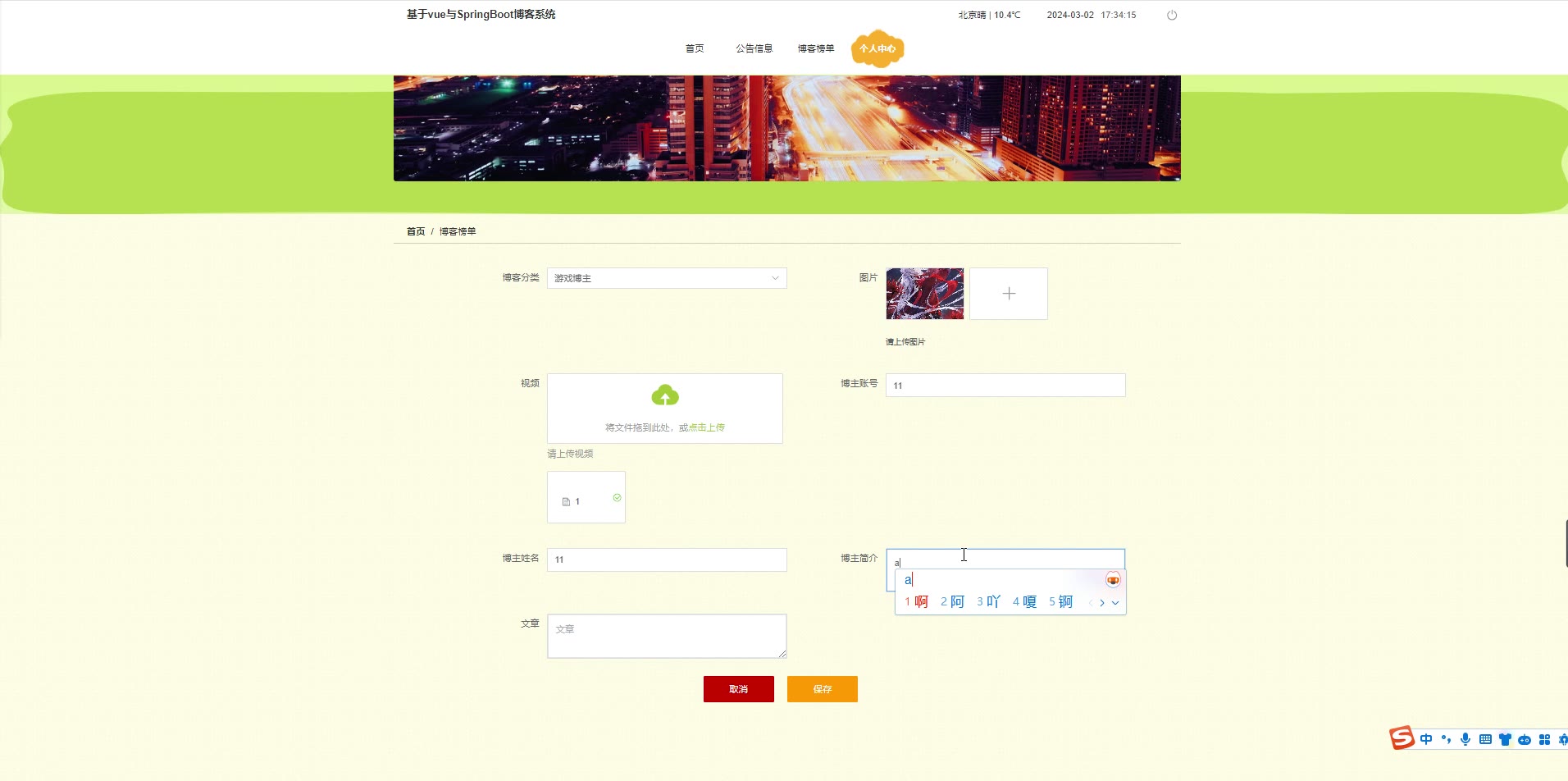
Task: Open the 博客分类 dropdown showing 游戏博主
Action: [667, 278]
